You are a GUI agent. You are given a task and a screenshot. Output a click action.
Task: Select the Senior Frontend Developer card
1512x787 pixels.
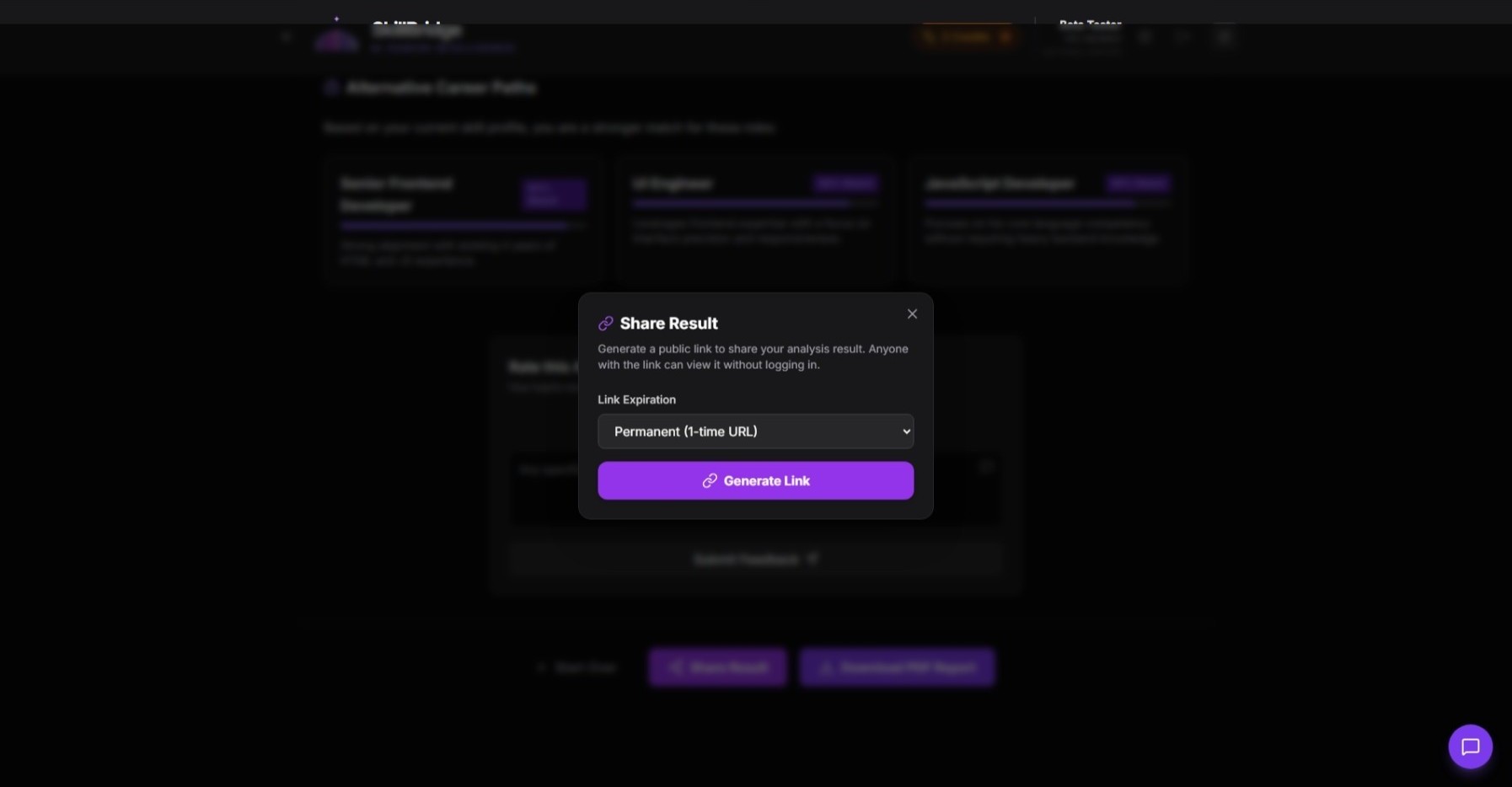(x=463, y=221)
